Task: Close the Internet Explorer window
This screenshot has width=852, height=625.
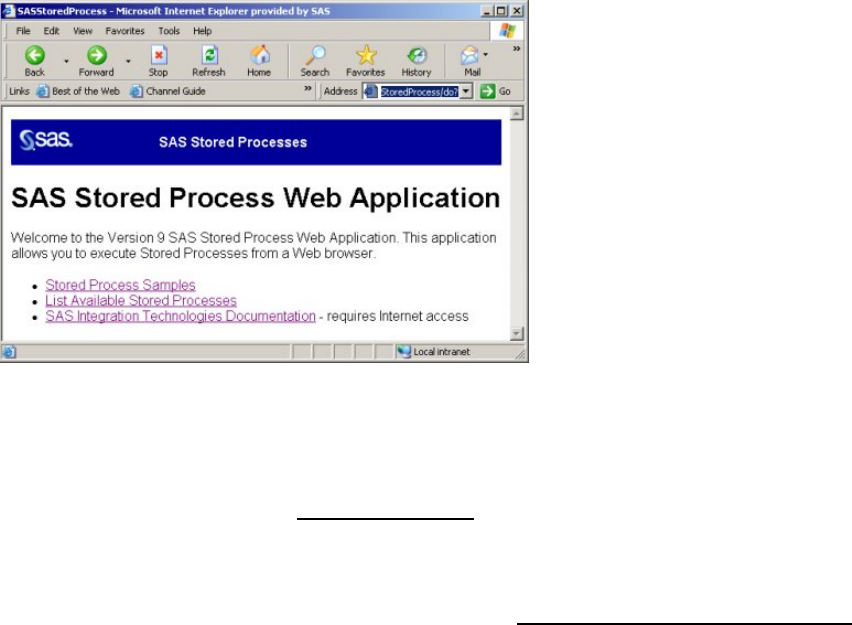Action: click(517, 11)
